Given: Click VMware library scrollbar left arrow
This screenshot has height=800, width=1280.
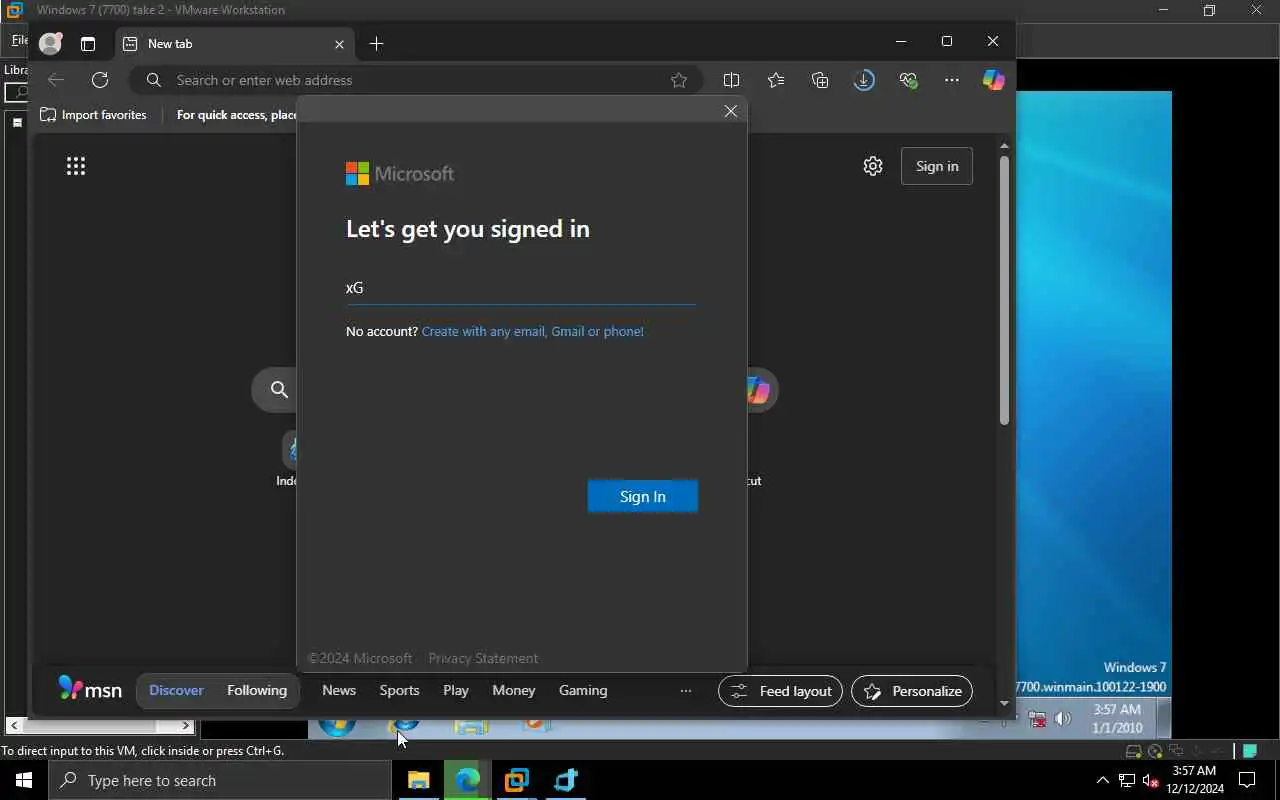Looking at the screenshot, I should pyautogui.click(x=14, y=726).
